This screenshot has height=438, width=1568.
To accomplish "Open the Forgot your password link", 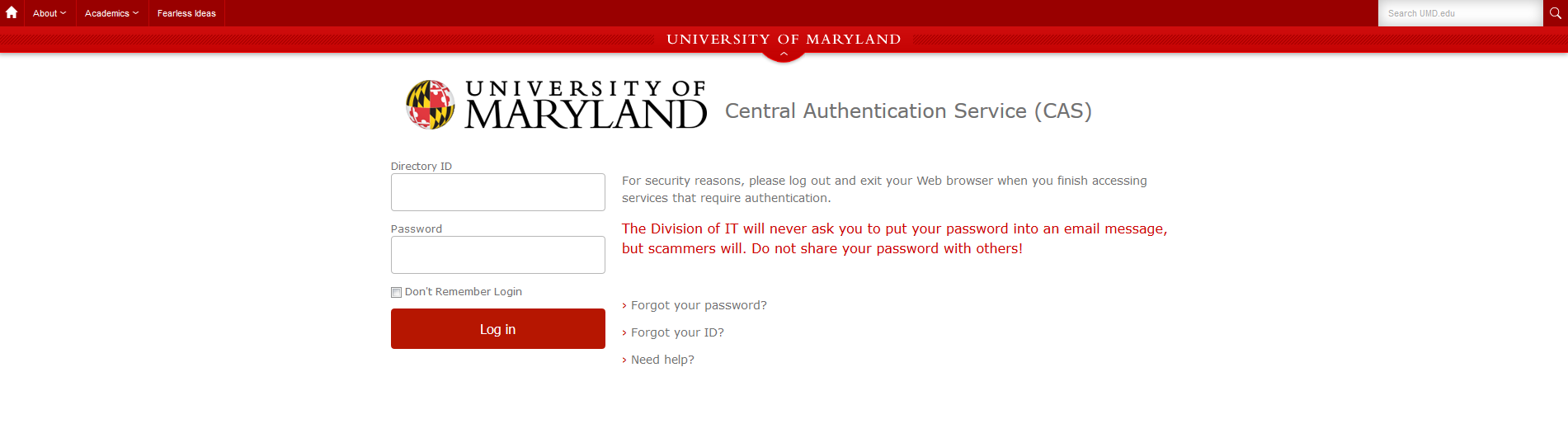I will point(699,305).
